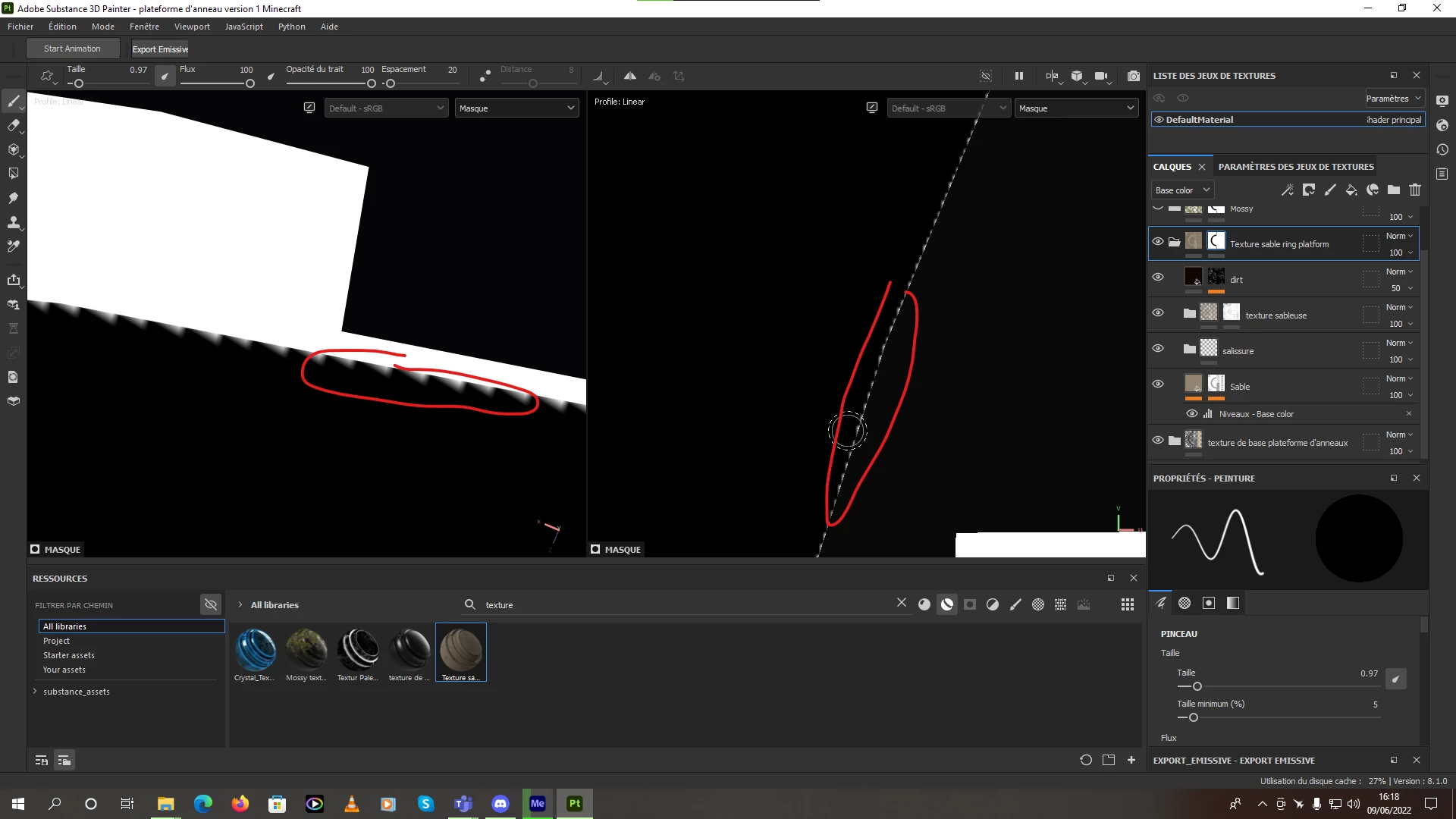Pause the viewport rendering
This screenshot has width=1456, height=819.
click(1019, 76)
